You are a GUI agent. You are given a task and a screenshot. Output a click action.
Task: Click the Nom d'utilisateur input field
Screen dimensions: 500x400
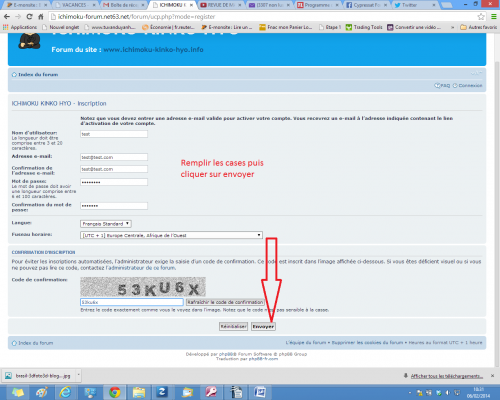click(114, 134)
